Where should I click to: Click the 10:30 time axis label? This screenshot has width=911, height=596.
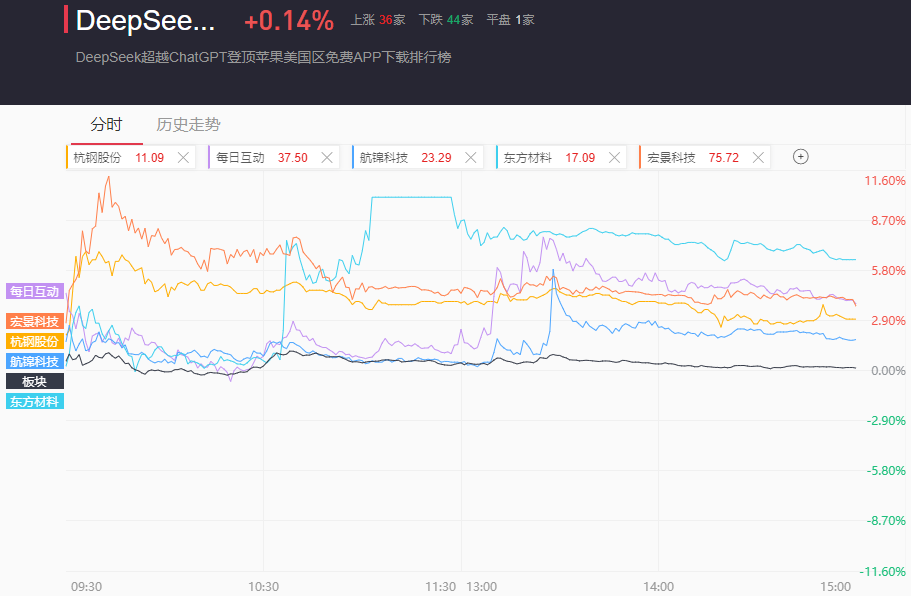[x=264, y=587]
